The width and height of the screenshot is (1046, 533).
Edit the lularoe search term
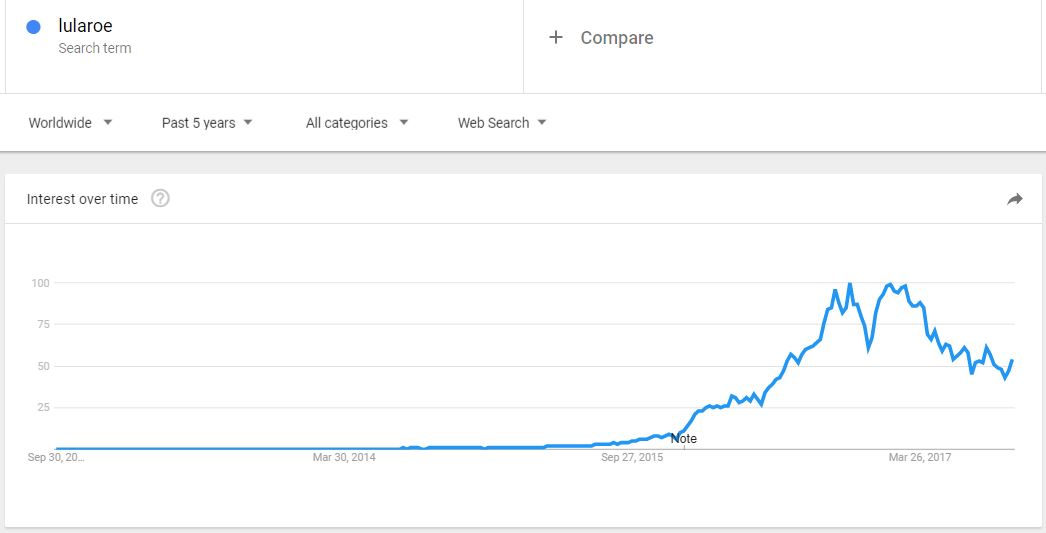tap(85, 26)
